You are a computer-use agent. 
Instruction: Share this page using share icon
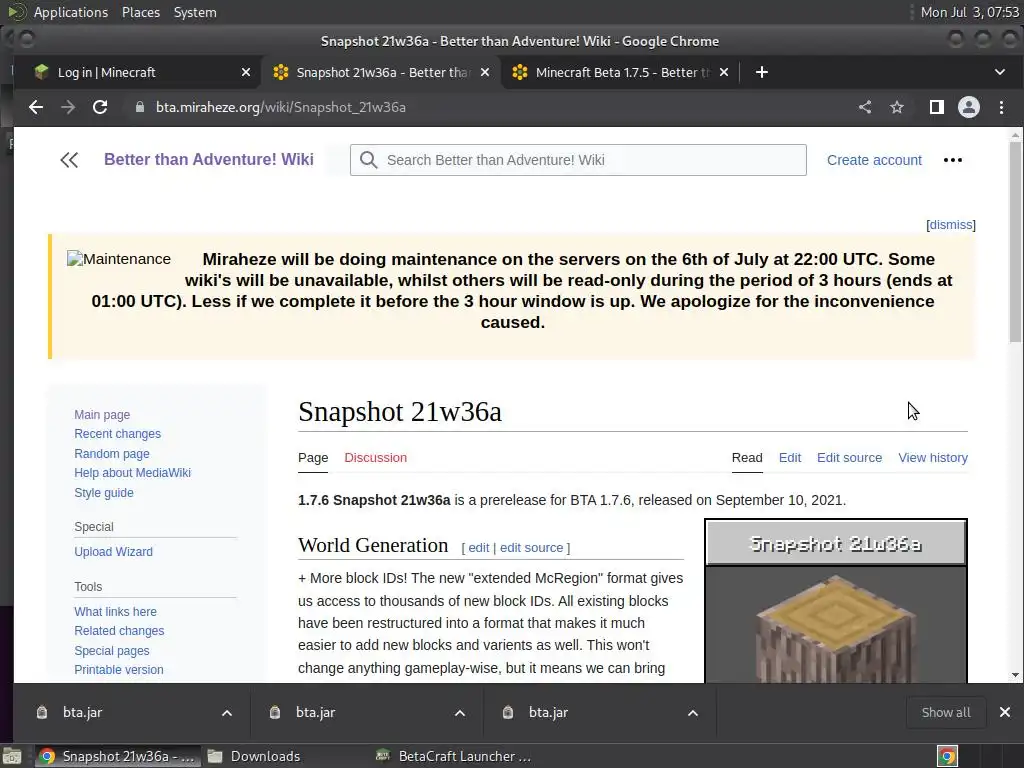point(865,107)
